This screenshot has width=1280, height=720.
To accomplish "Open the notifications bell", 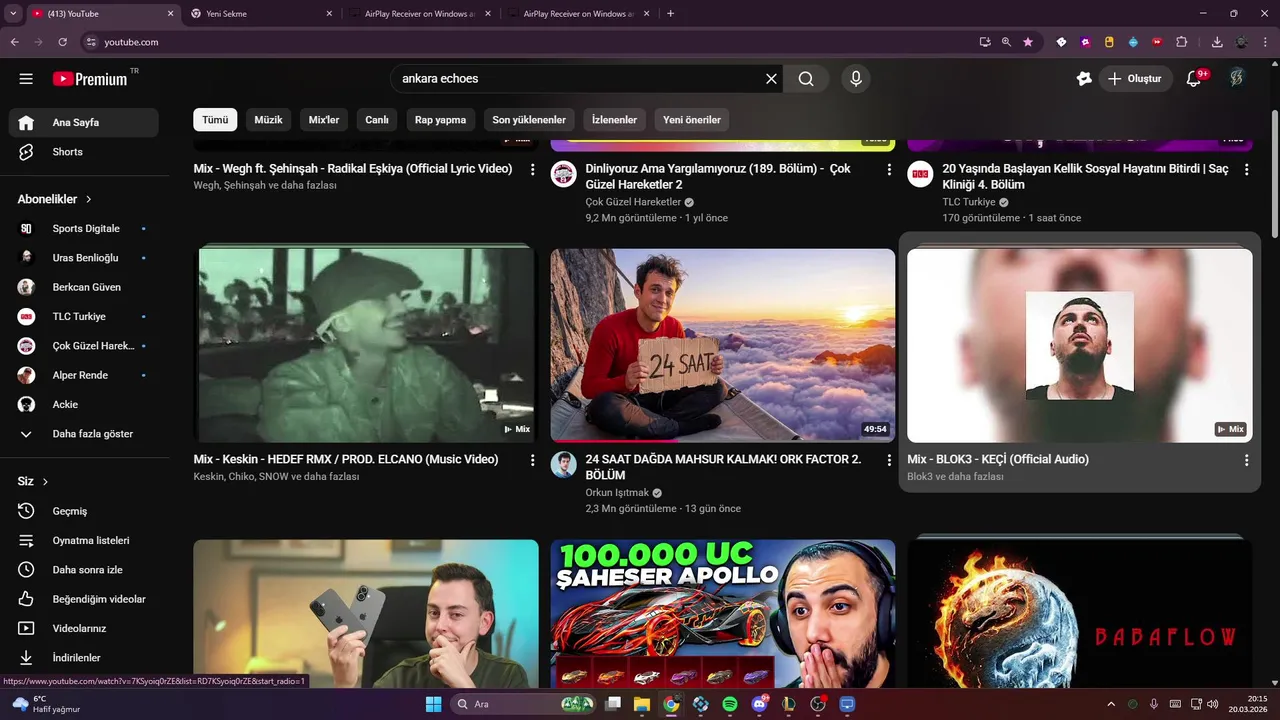I will click(x=1193, y=79).
